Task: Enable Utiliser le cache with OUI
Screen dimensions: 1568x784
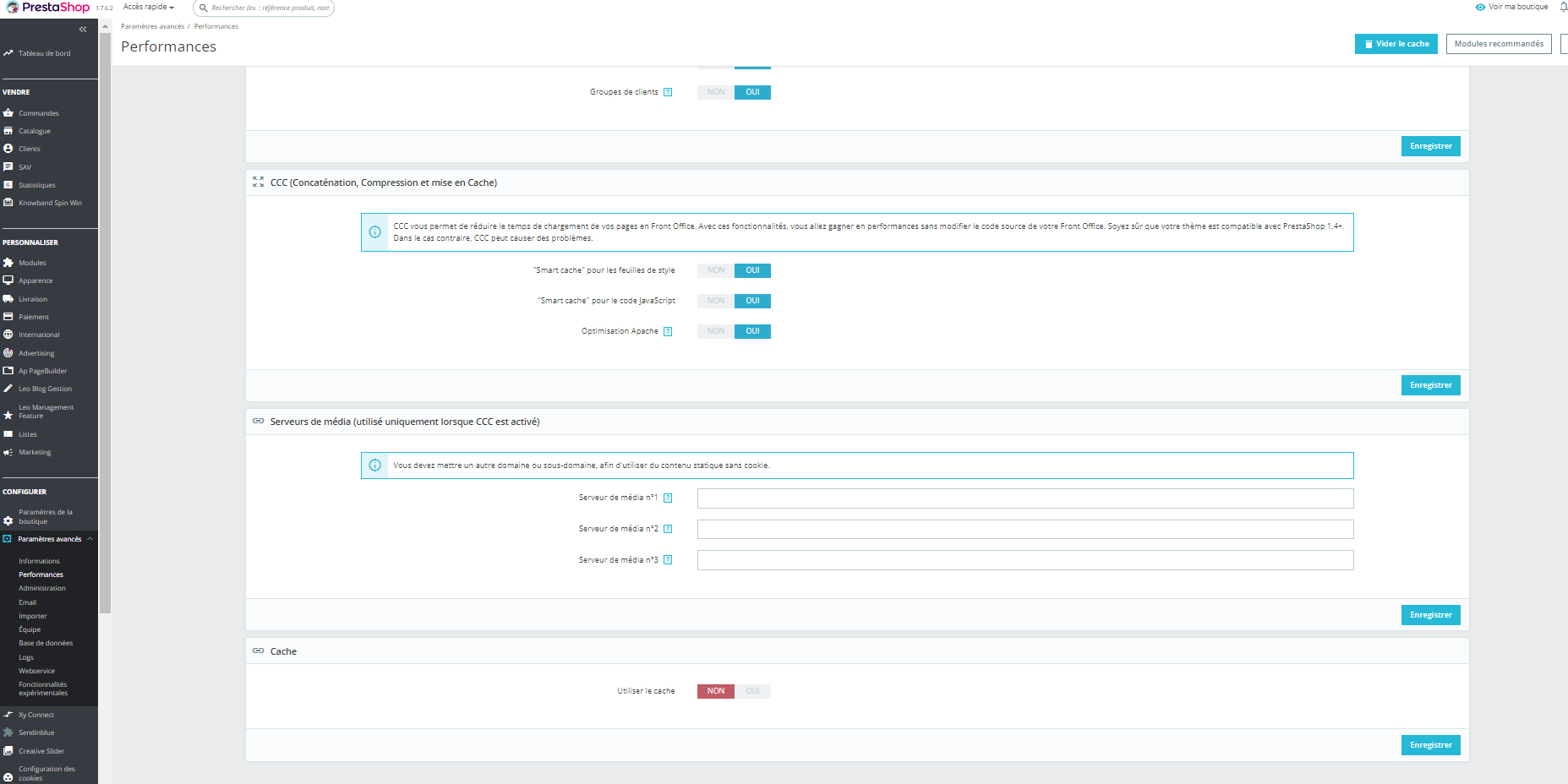Action: [x=752, y=691]
